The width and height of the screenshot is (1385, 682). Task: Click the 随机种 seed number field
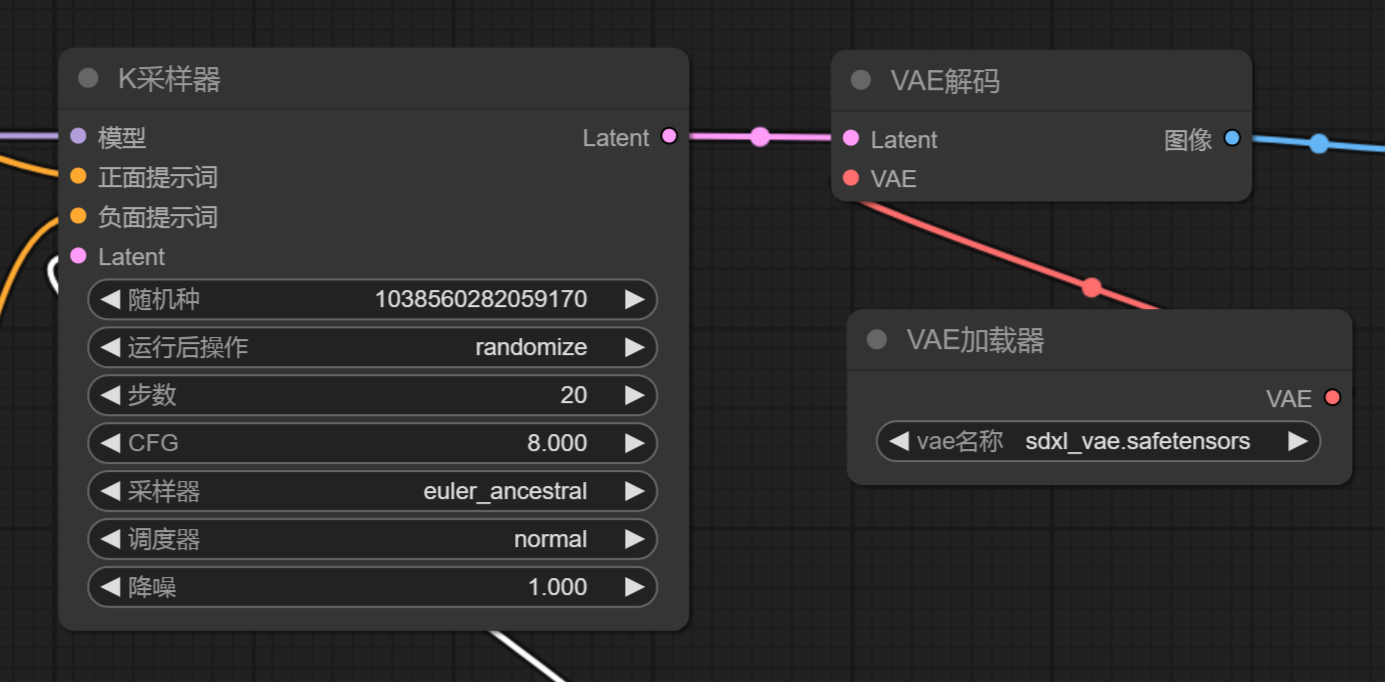(373, 299)
